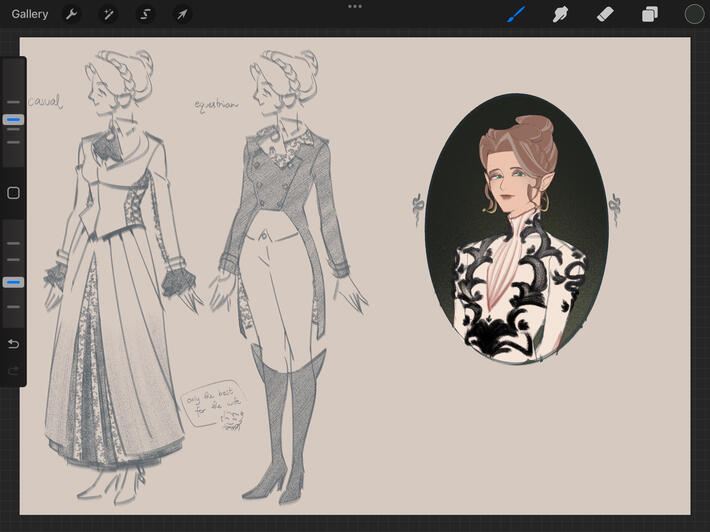
Task: Select the Brush tool
Action: (516, 14)
